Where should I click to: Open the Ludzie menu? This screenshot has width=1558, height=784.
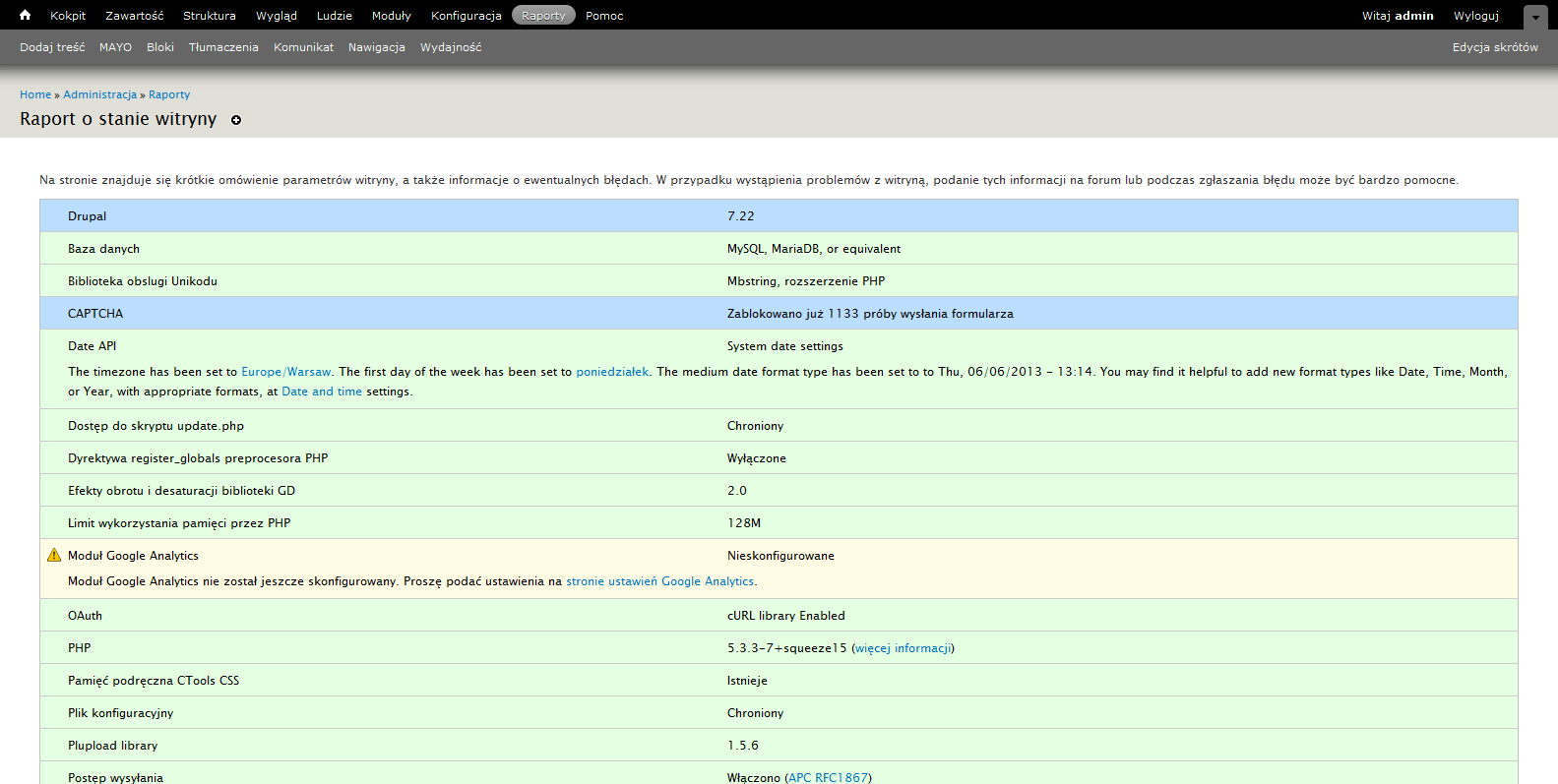click(335, 16)
